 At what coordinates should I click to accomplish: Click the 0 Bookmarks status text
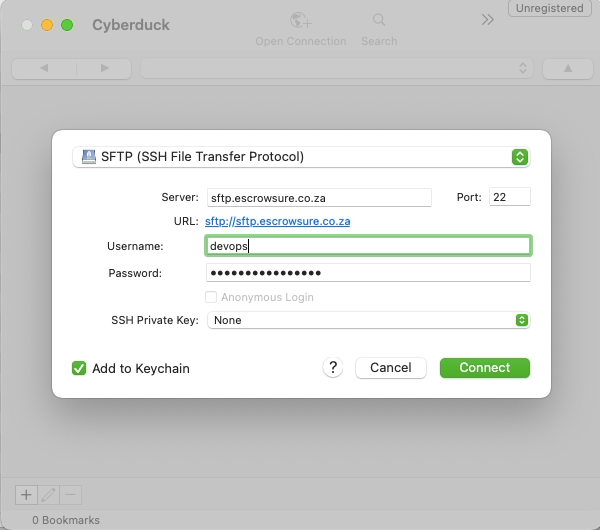pos(66,520)
